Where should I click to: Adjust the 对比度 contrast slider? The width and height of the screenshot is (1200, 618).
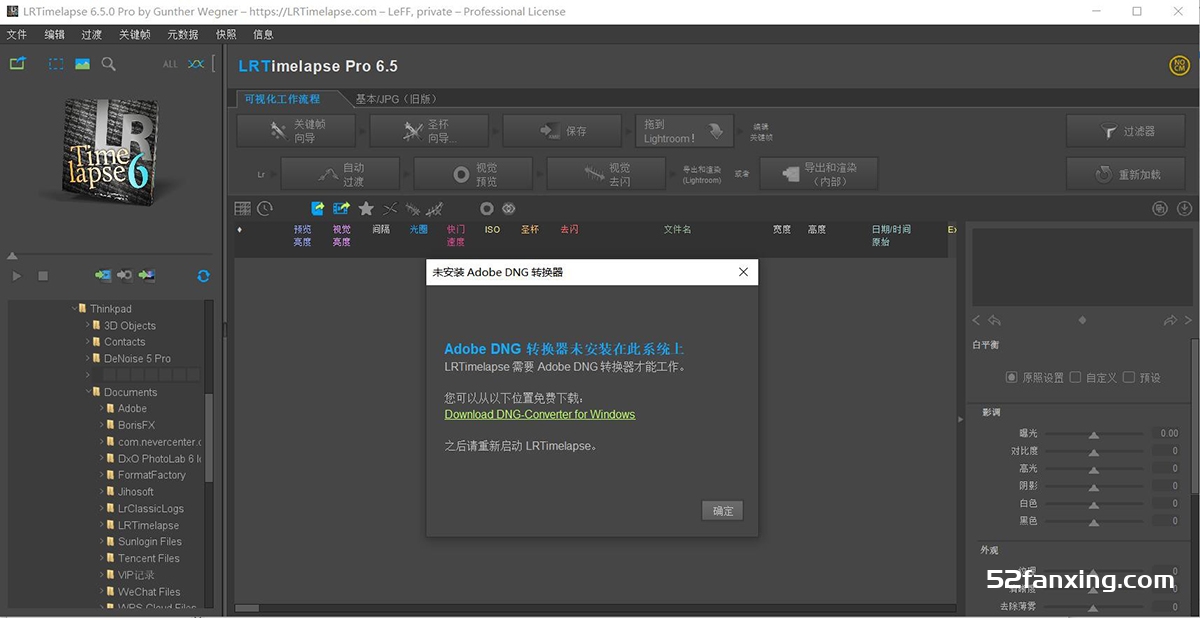point(1094,451)
